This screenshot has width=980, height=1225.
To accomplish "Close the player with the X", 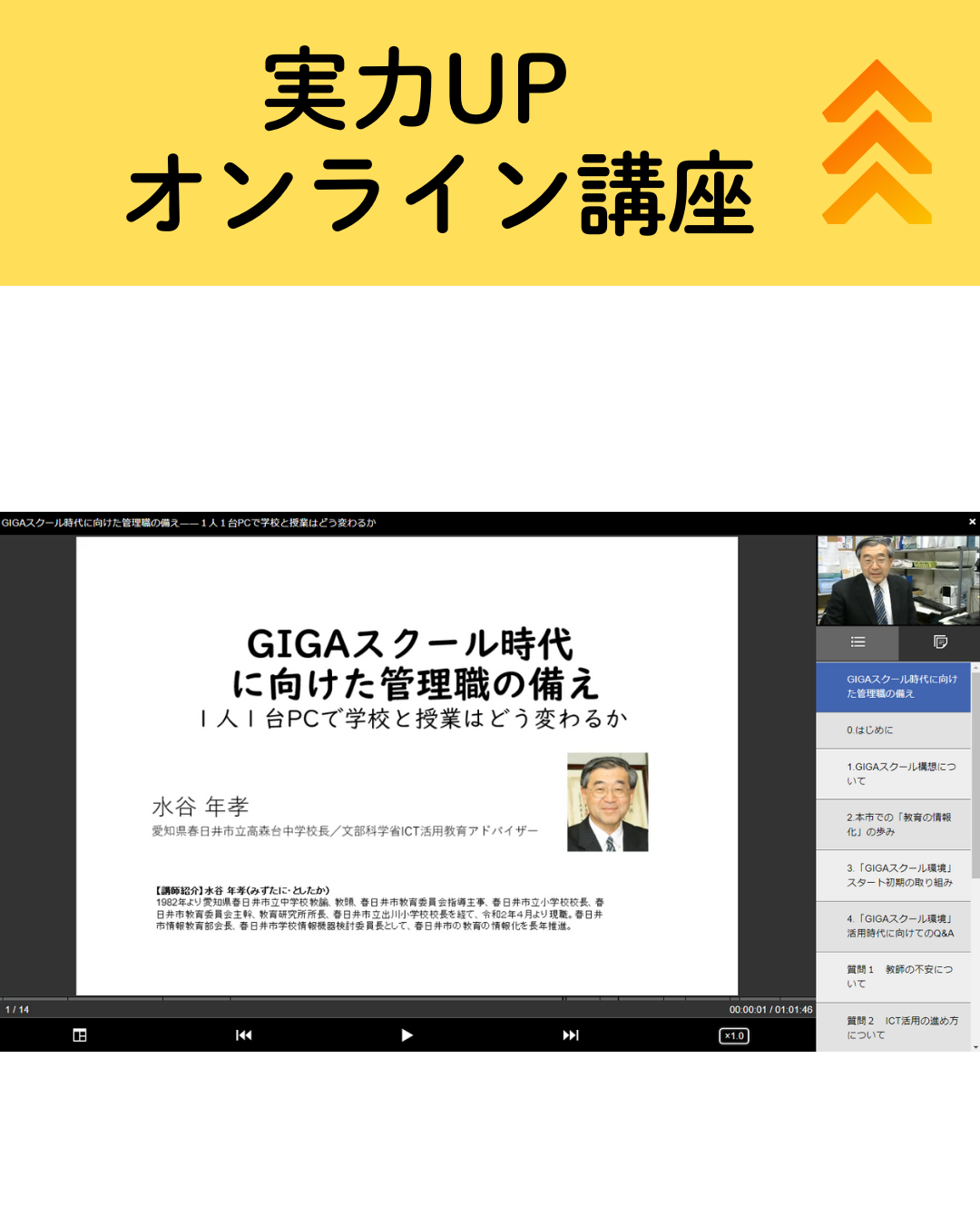I will tap(972, 522).
